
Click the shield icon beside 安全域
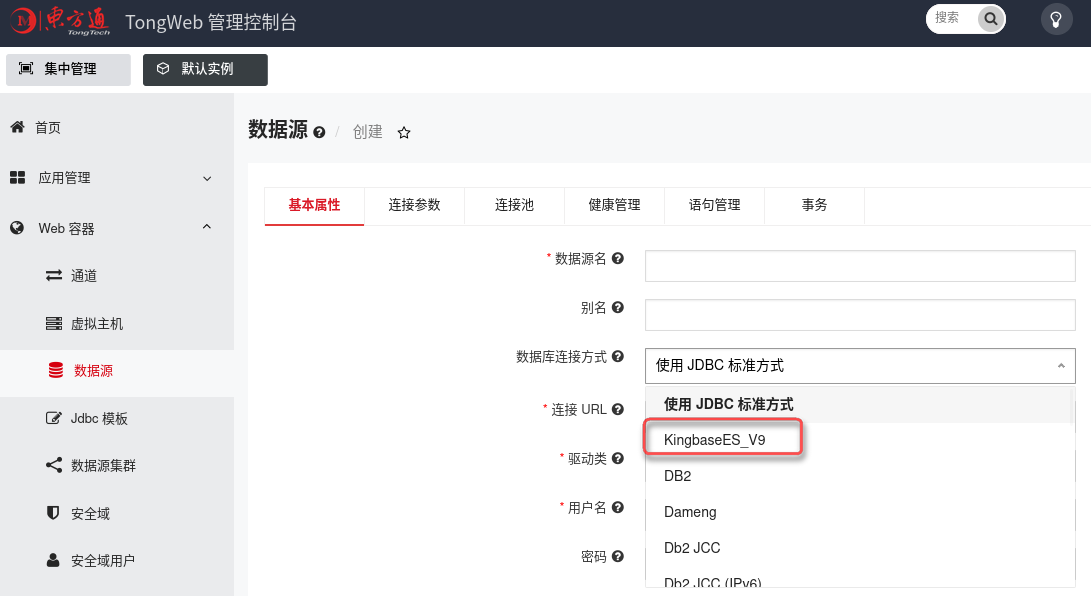pos(53,513)
